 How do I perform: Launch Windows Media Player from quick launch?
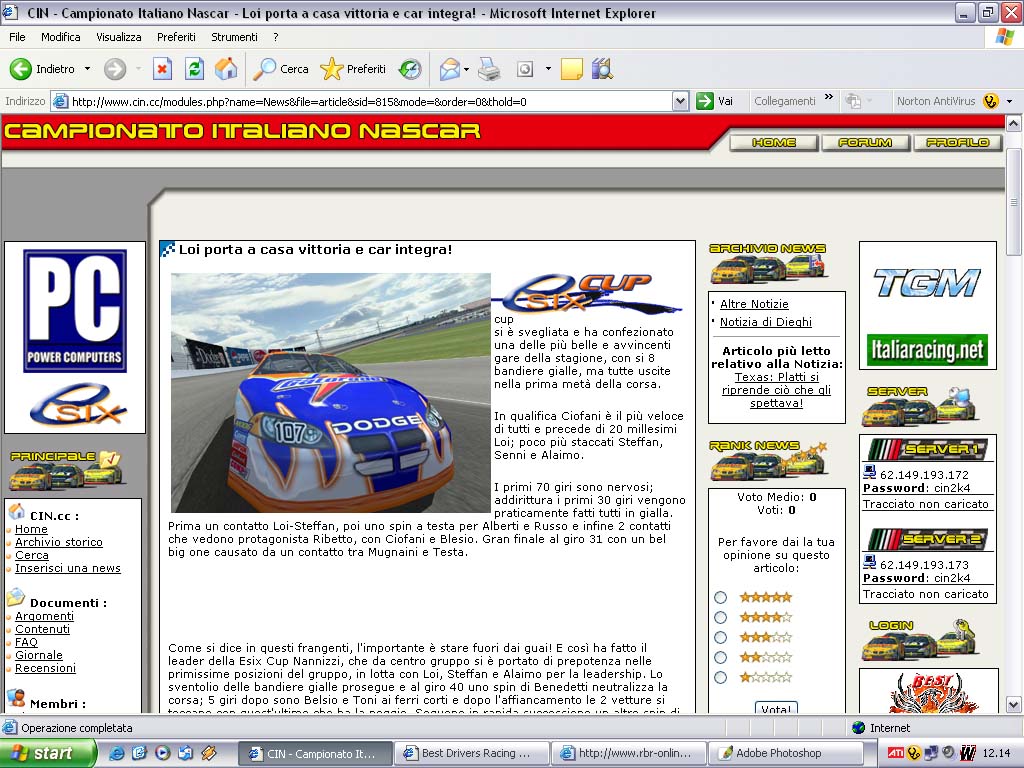pos(163,753)
